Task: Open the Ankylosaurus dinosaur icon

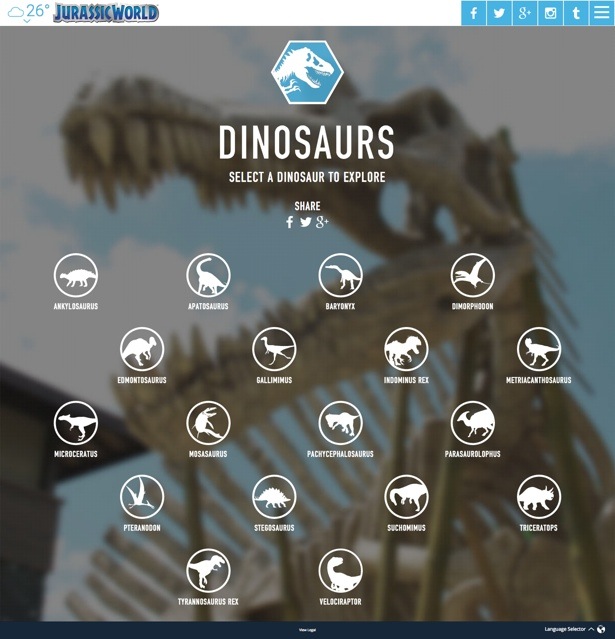Action: coord(76,275)
